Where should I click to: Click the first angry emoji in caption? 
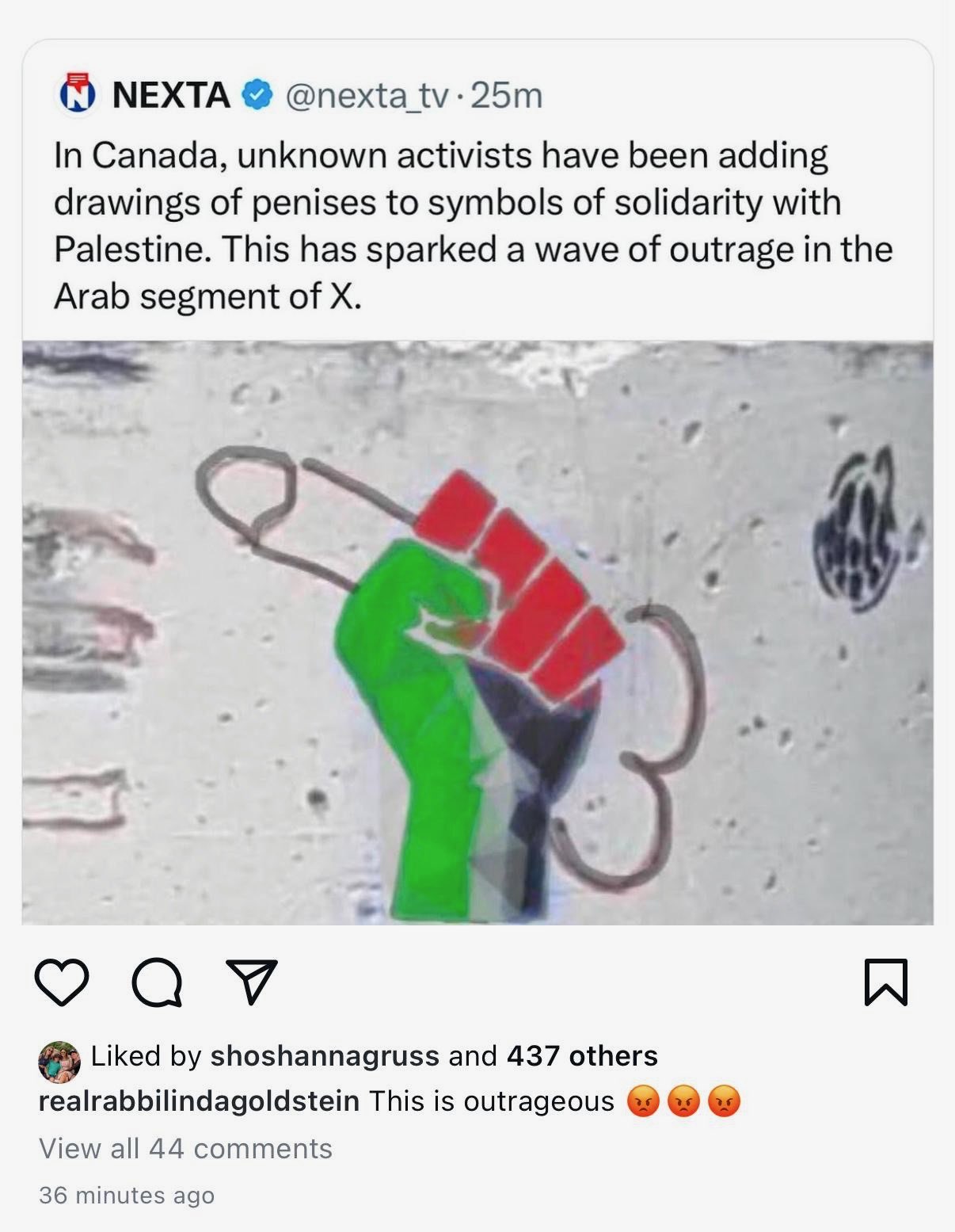coord(644,1101)
